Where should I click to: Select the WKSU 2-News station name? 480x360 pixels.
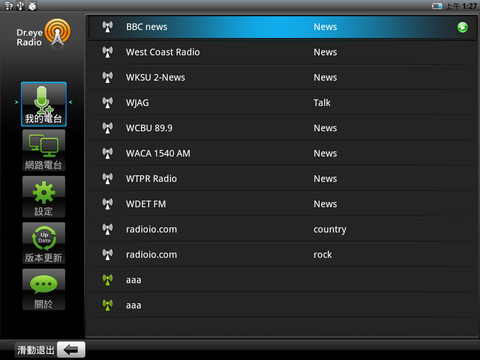click(x=155, y=78)
